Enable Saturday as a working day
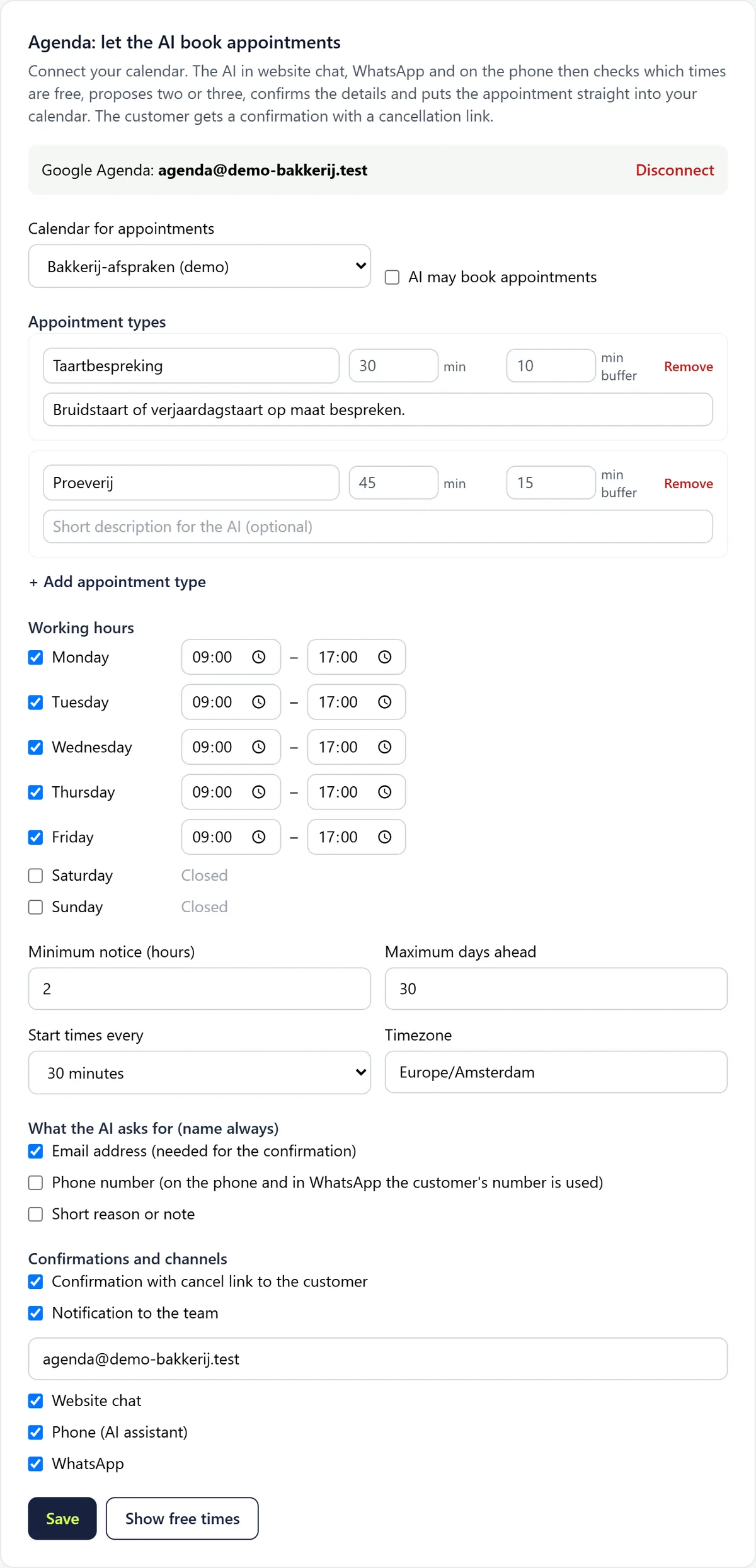The image size is (756, 1568). pos(36,876)
